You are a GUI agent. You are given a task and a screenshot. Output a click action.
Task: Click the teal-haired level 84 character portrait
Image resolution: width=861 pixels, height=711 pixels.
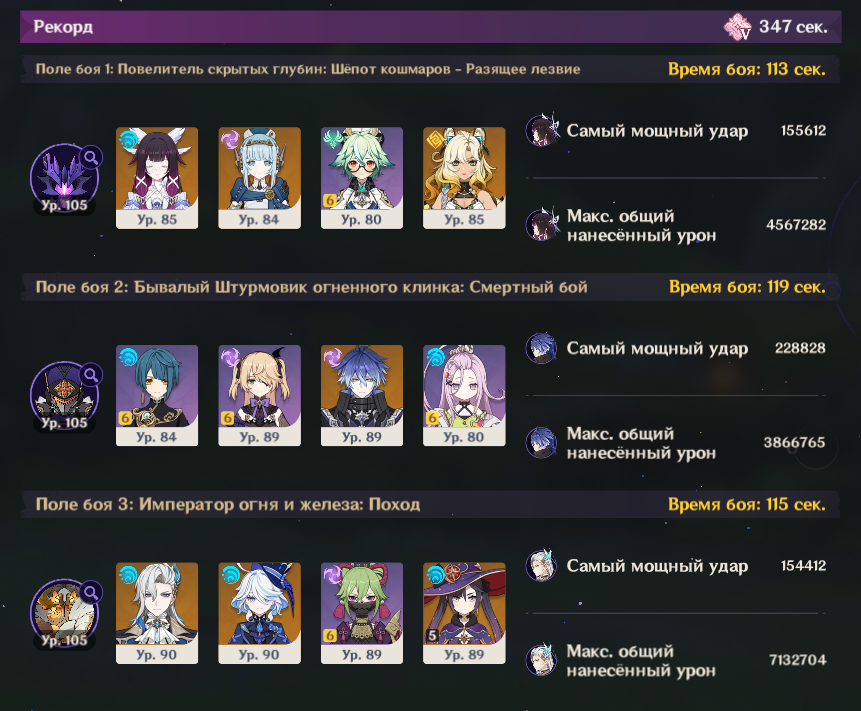[x=157, y=395]
